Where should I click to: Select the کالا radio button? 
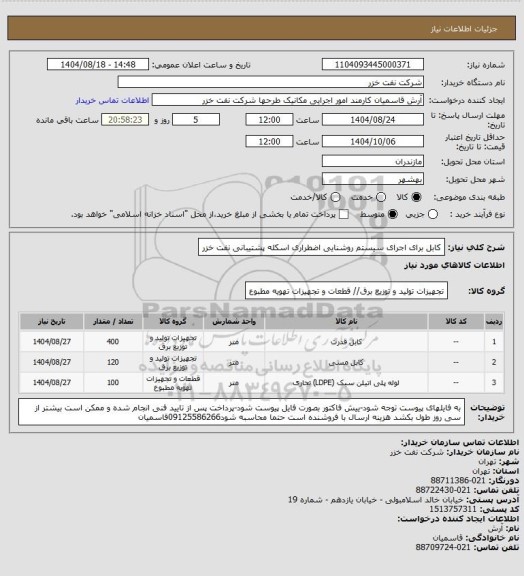(416, 197)
